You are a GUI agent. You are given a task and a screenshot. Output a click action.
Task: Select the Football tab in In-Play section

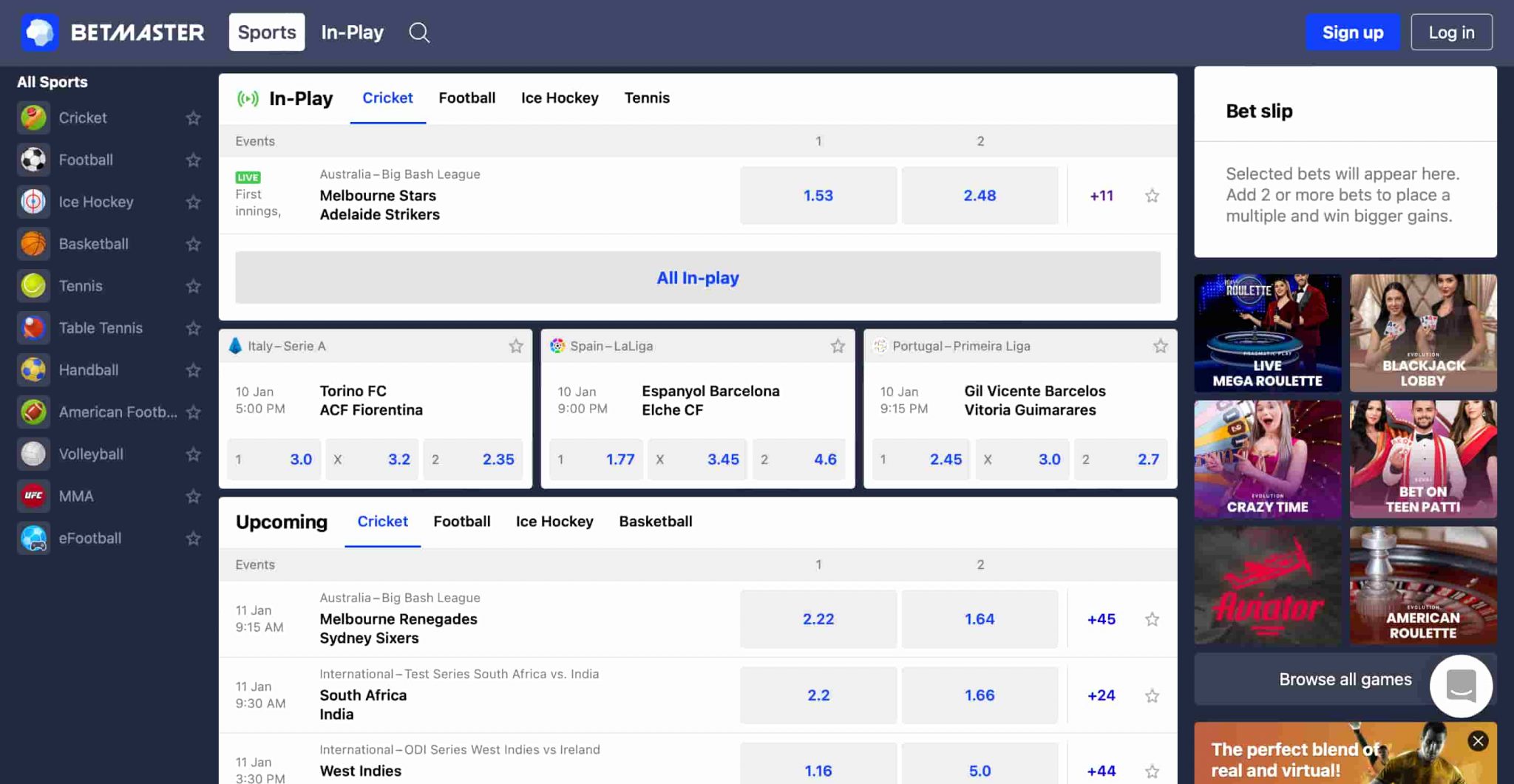coord(467,98)
